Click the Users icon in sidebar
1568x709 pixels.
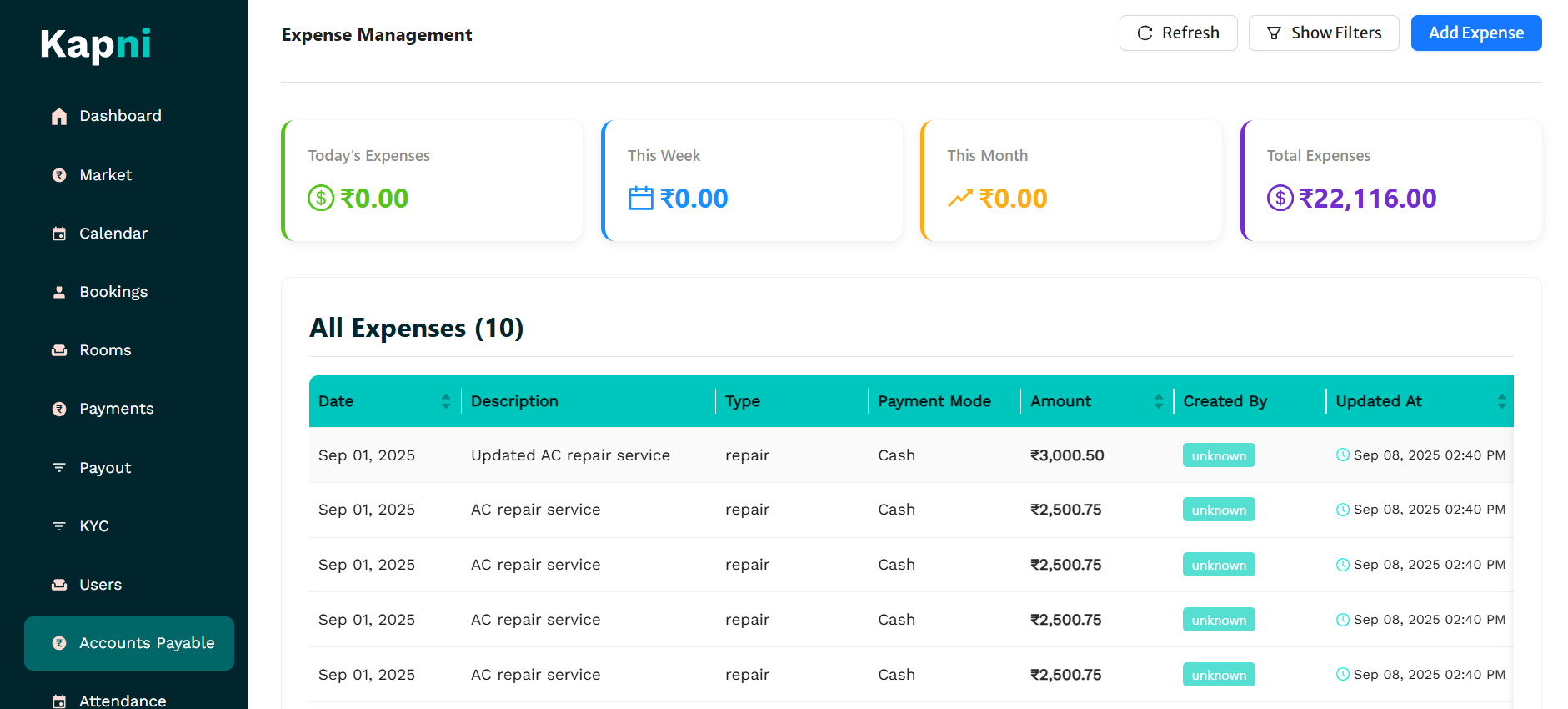pos(59,585)
